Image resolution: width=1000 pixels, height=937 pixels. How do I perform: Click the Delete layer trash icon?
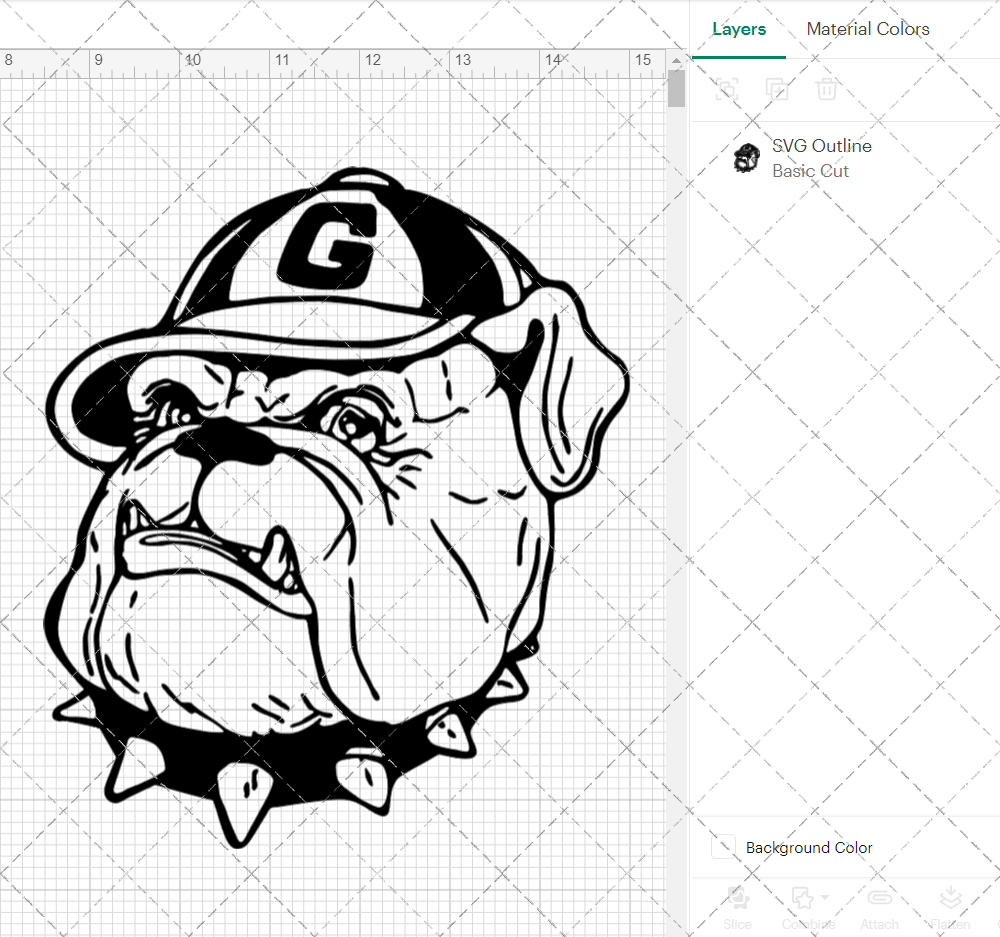pyautogui.click(x=826, y=89)
